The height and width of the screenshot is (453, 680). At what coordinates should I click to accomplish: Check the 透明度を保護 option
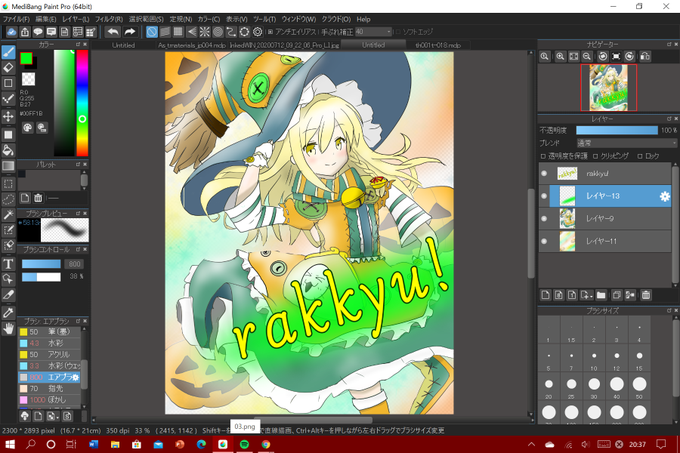coord(543,156)
